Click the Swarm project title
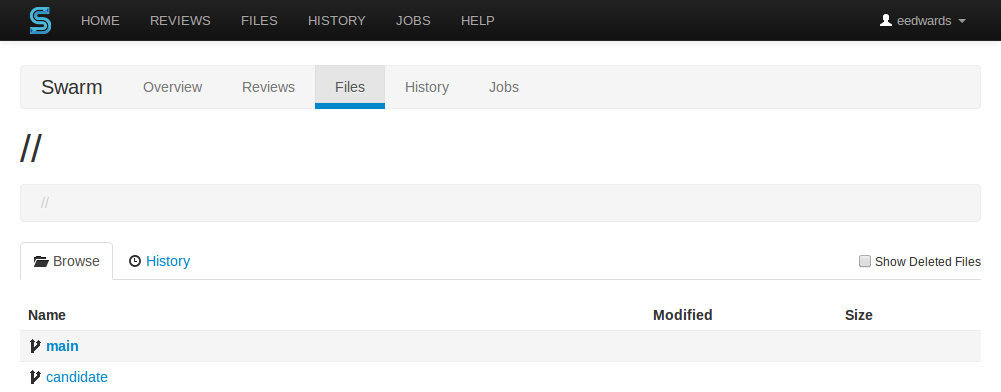Viewport: 1001px width, 392px height. point(72,87)
